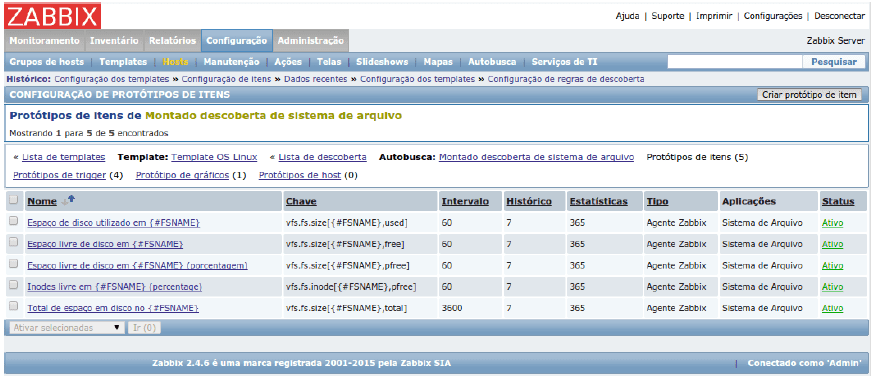This screenshot has width=872, height=377.
Task: Click the Zabbix logo
Action: click(x=52, y=16)
